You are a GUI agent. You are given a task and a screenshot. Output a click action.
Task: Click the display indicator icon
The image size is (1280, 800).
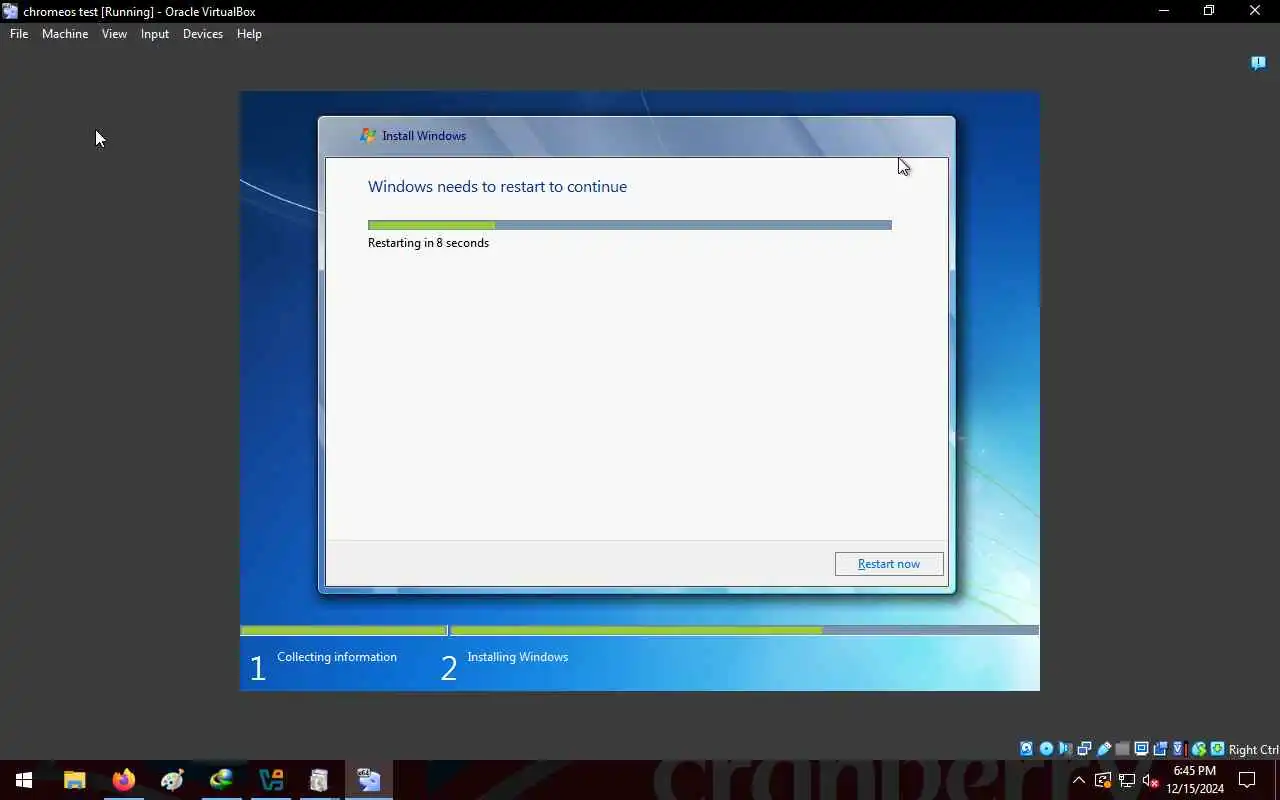(1142, 749)
